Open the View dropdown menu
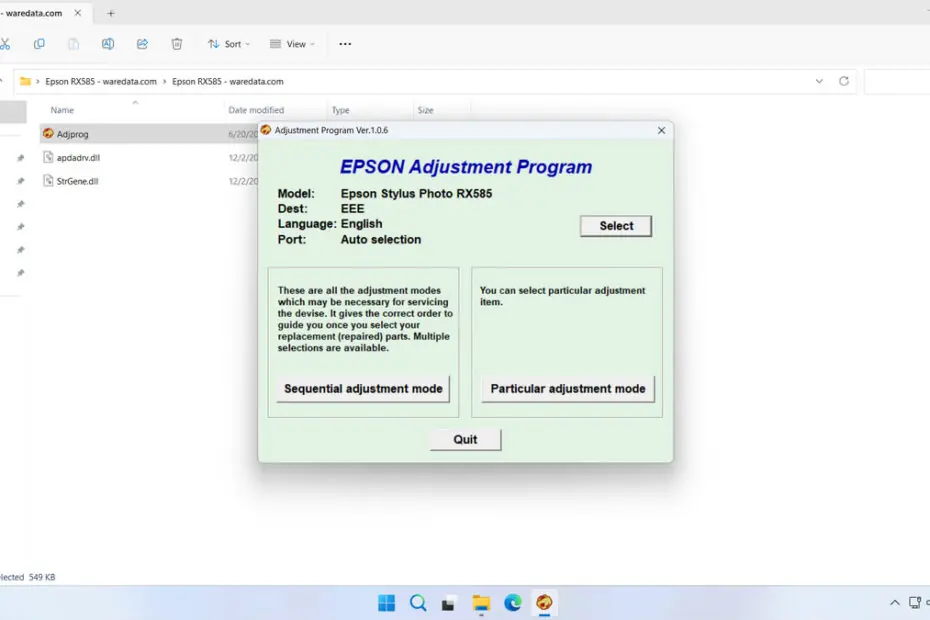The image size is (930, 620). click(292, 44)
